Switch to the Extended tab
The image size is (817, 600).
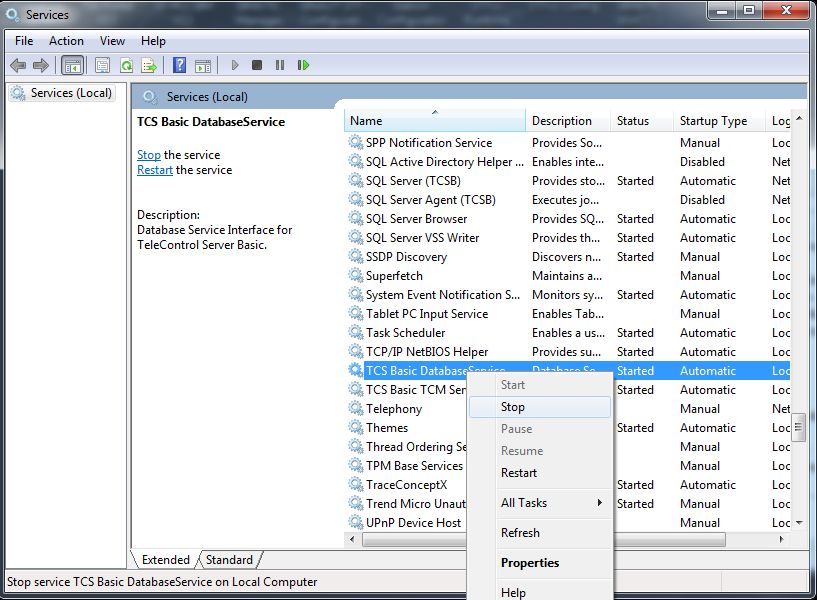166,559
